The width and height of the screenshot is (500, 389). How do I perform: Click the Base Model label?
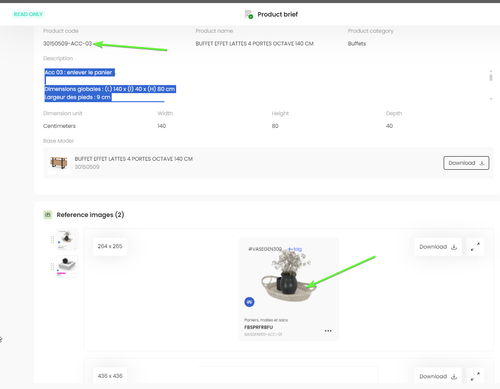click(x=58, y=141)
